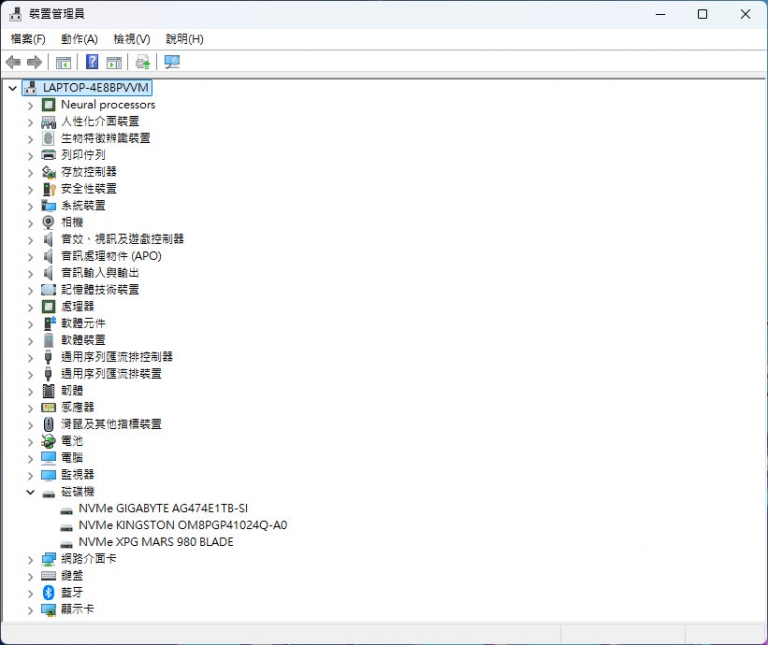Click the 相機 camera icon
Screen dimensions: 768x645
click(48, 222)
